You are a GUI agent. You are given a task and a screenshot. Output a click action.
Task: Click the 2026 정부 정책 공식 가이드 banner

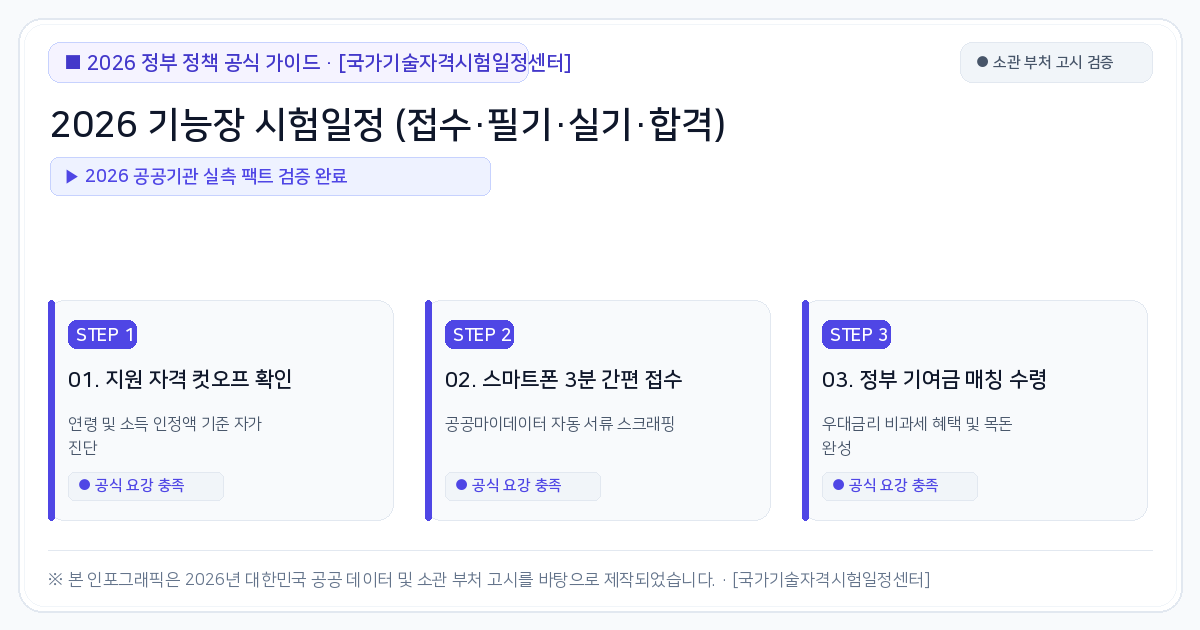288,62
